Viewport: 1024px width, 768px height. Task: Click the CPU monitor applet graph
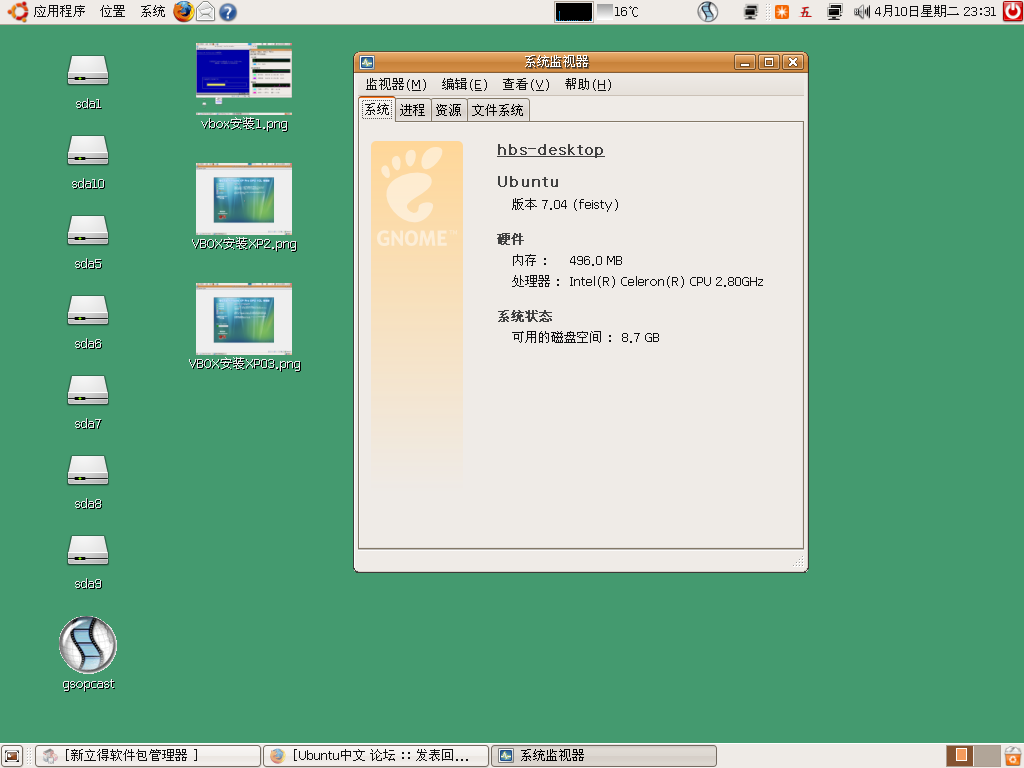click(573, 12)
